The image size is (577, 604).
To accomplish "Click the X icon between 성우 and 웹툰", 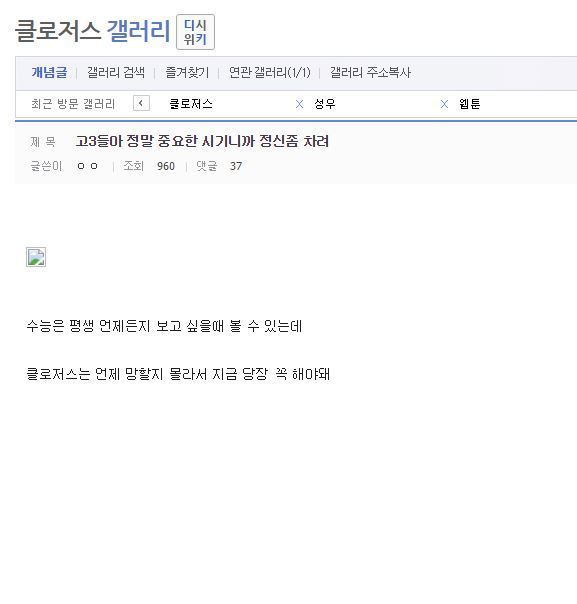I will click(x=444, y=104).
